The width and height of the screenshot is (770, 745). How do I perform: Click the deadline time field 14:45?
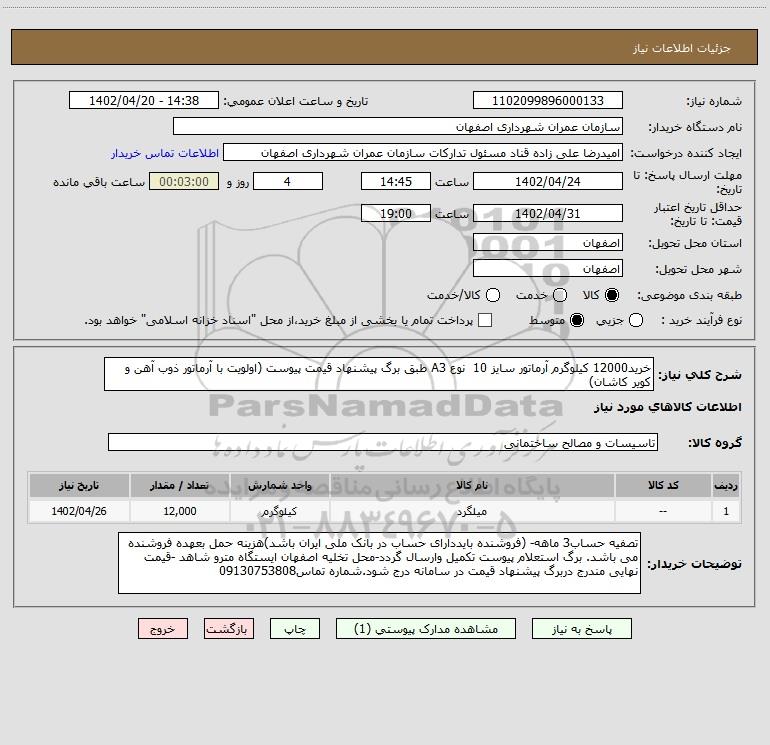[x=396, y=181]
